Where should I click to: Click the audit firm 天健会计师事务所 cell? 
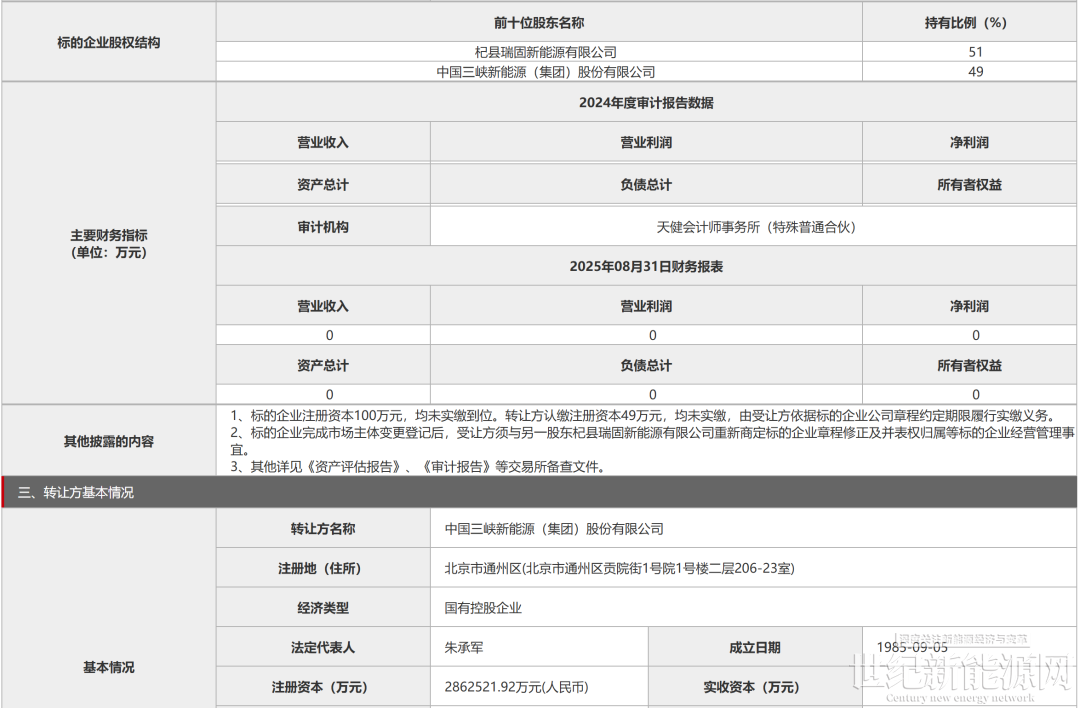[x=756, y=227]
